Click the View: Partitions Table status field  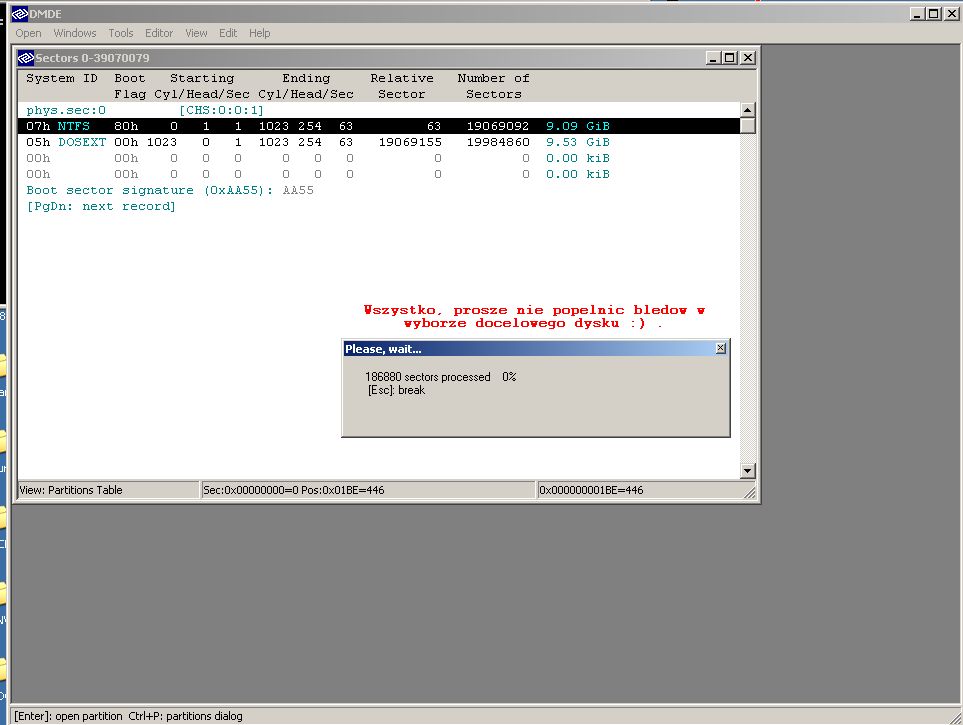pyautogui.click(x=107, y=490)
